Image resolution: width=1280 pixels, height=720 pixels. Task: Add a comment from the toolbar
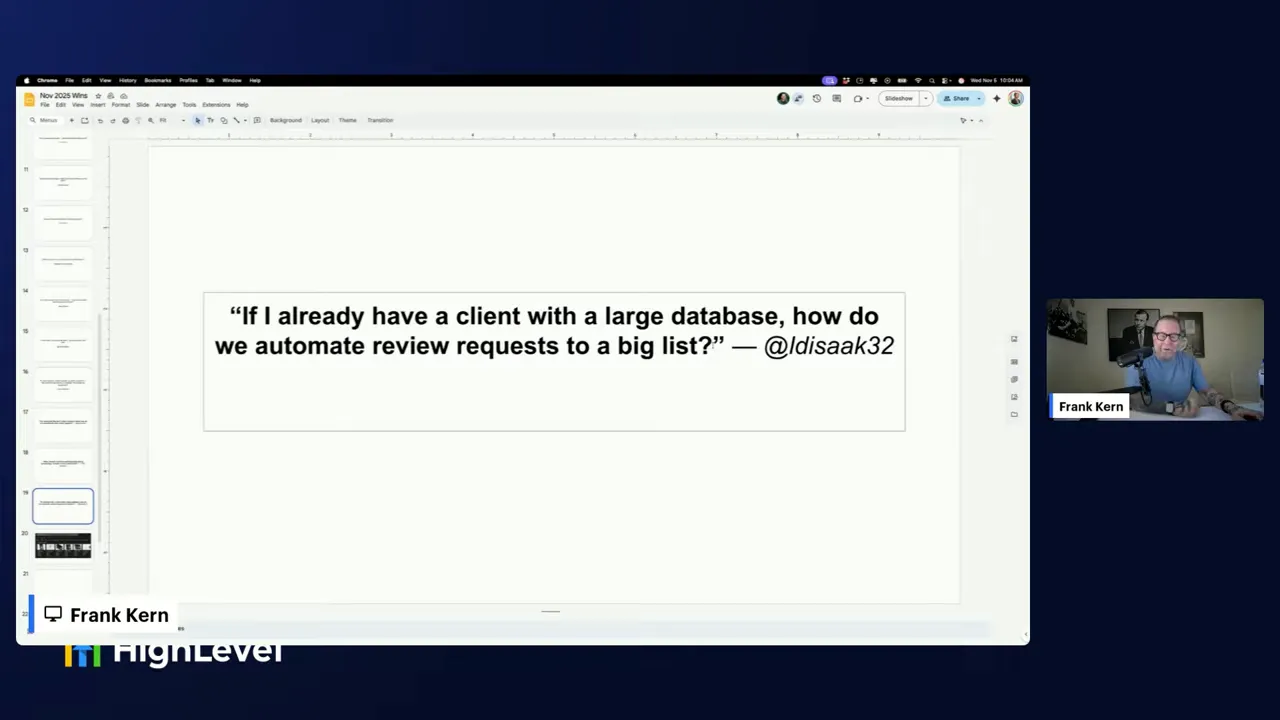click(257, 120)
